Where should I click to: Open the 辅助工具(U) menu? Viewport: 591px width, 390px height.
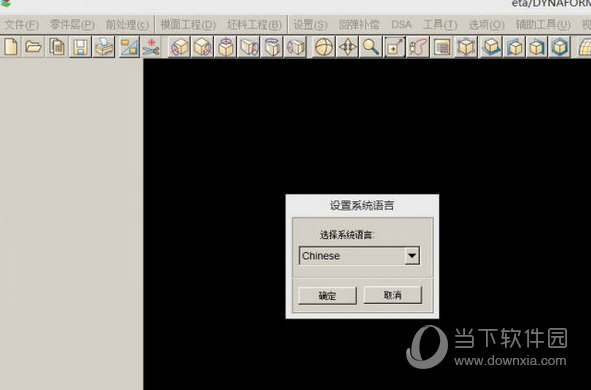click(543, 25)
